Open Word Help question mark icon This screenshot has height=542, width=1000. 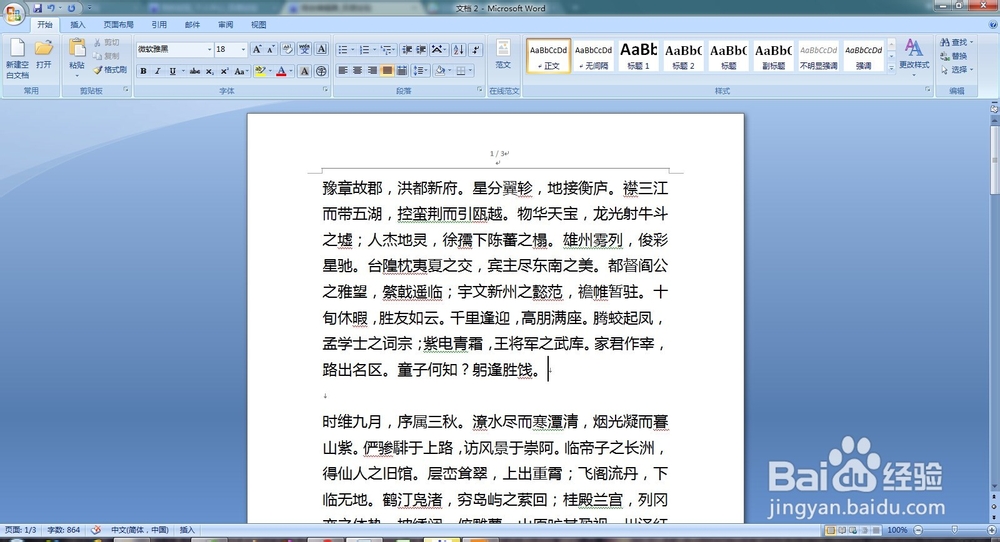[992, 25]
